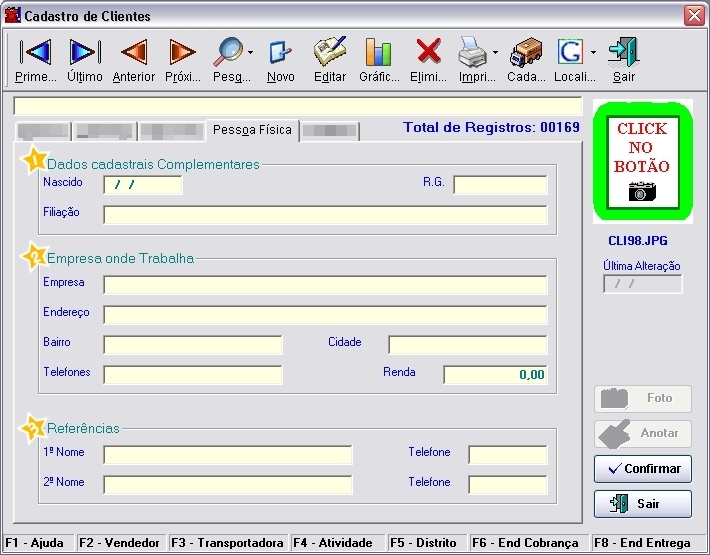Delete the record with the Eliminar icon

428,59
